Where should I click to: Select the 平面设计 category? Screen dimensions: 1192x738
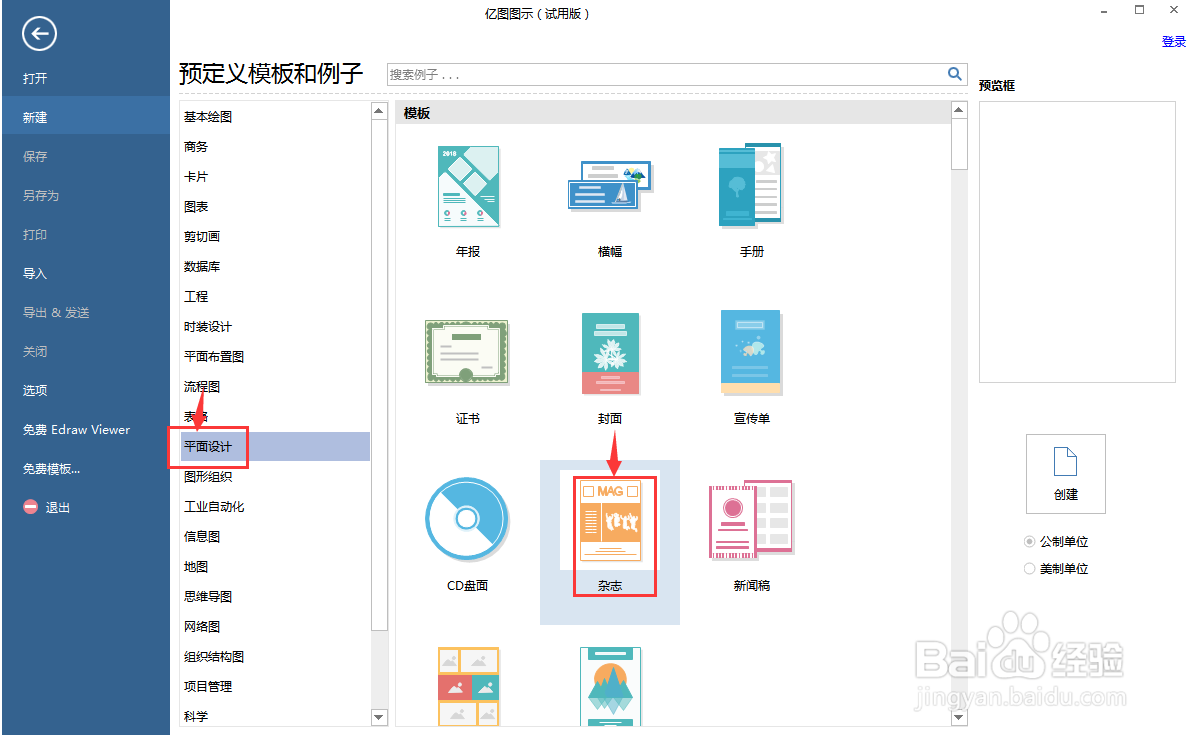click(x=275, y=446)
